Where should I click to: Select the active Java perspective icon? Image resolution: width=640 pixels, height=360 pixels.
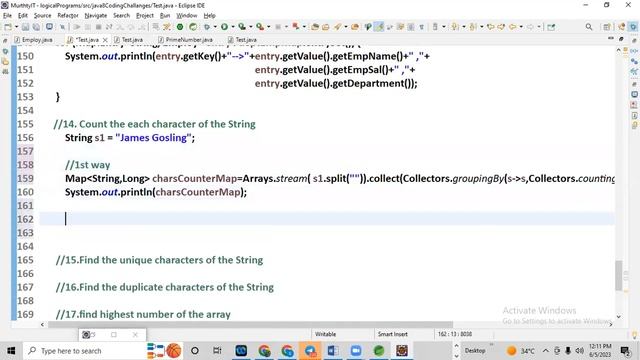[633, 27]
